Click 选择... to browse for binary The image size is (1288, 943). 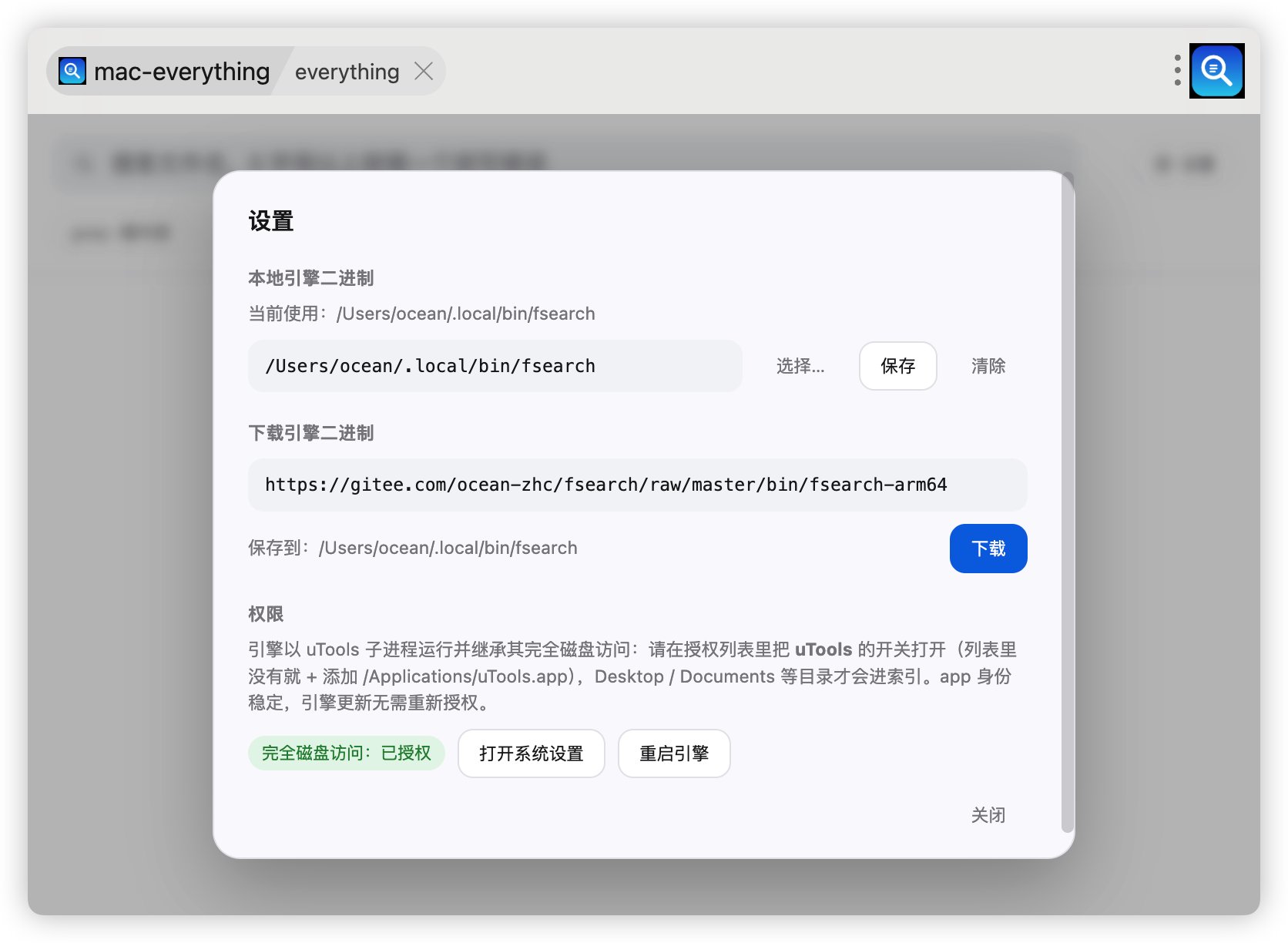point(800,366)
